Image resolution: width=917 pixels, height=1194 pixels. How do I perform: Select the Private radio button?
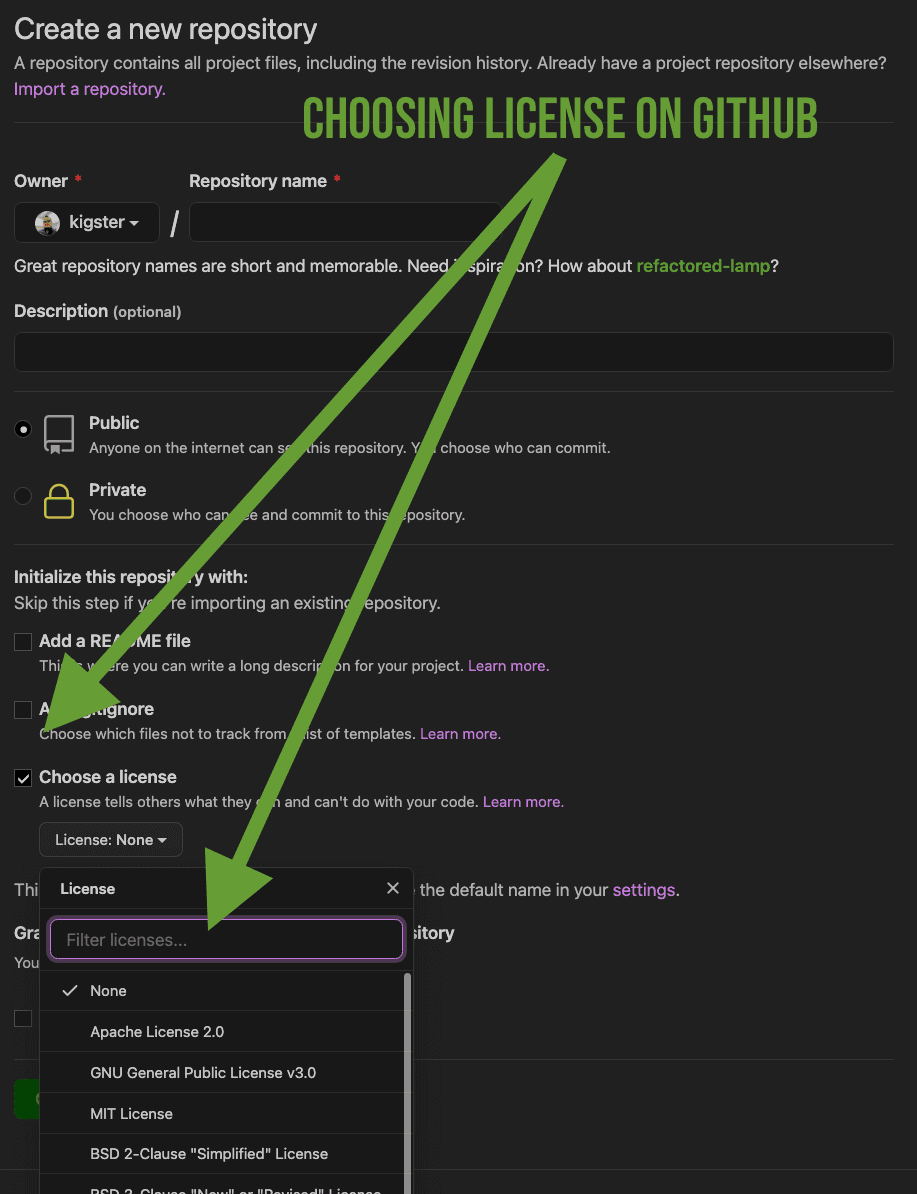pyautogui.click(x=23, y=496)
